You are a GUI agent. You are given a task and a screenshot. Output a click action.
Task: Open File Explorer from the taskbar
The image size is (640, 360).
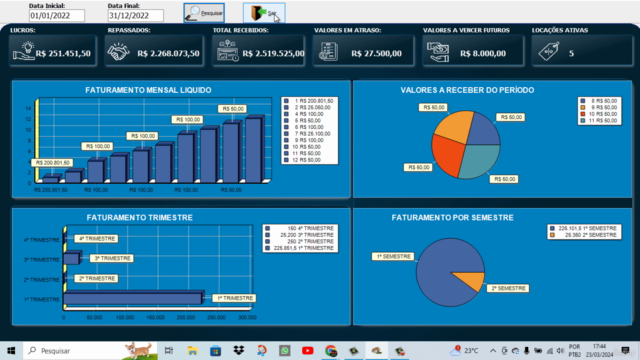click(192, 351)
